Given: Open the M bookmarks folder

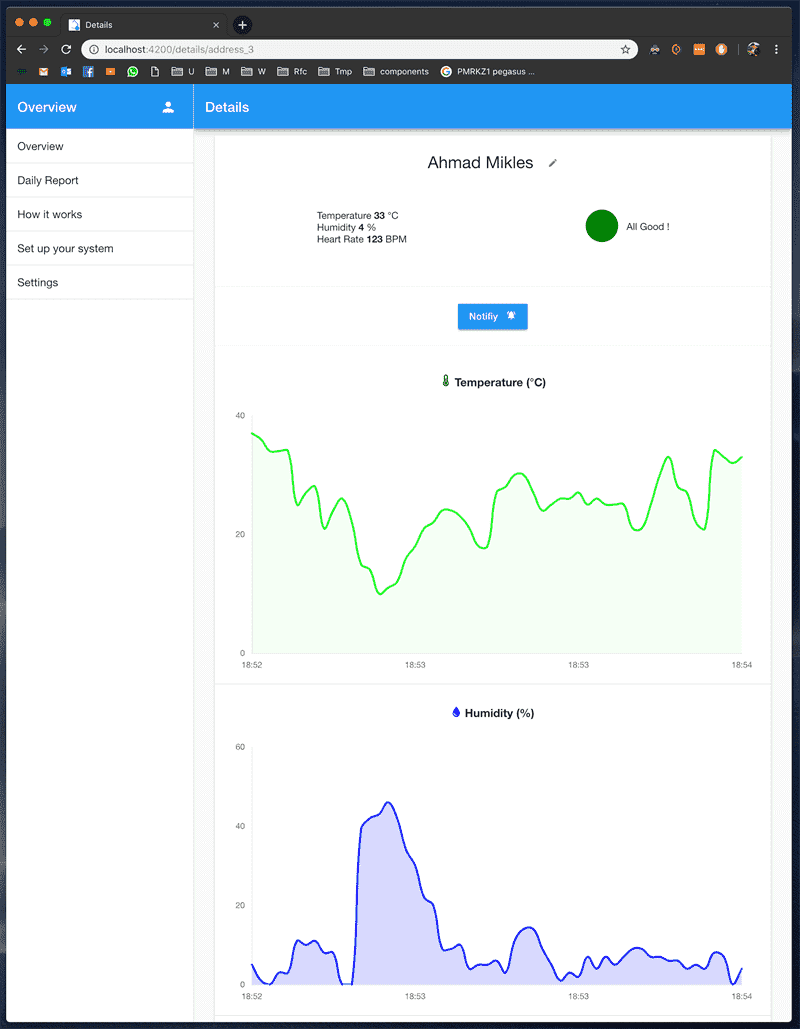Looking at the screenshot, I should coord(217,72).
